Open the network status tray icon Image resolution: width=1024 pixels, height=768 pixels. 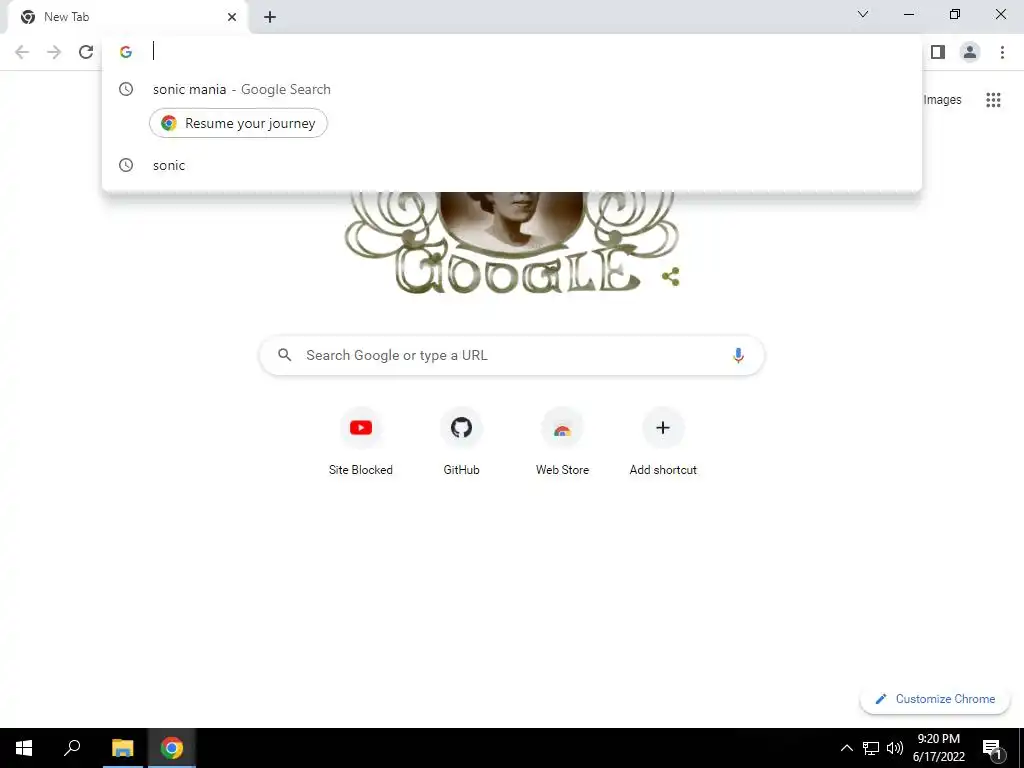coord(871,748)
